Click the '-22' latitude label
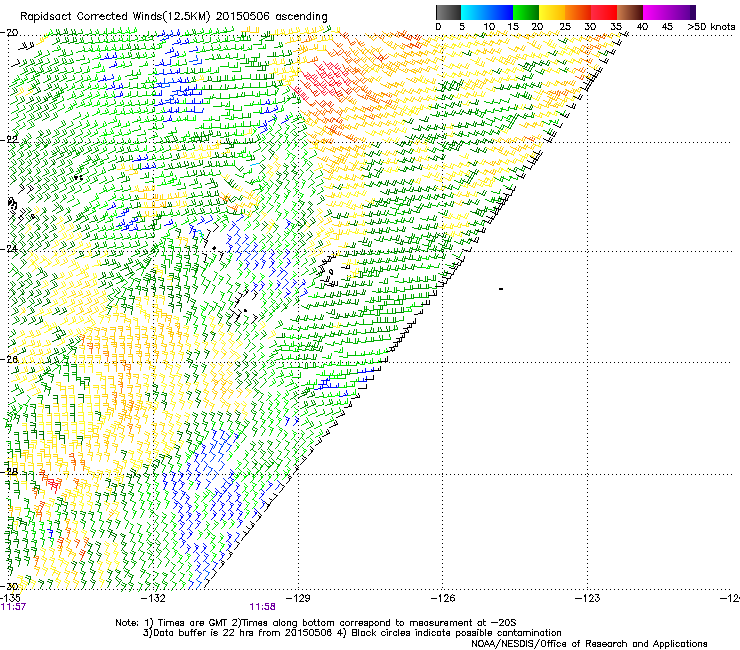 (9, 140)
